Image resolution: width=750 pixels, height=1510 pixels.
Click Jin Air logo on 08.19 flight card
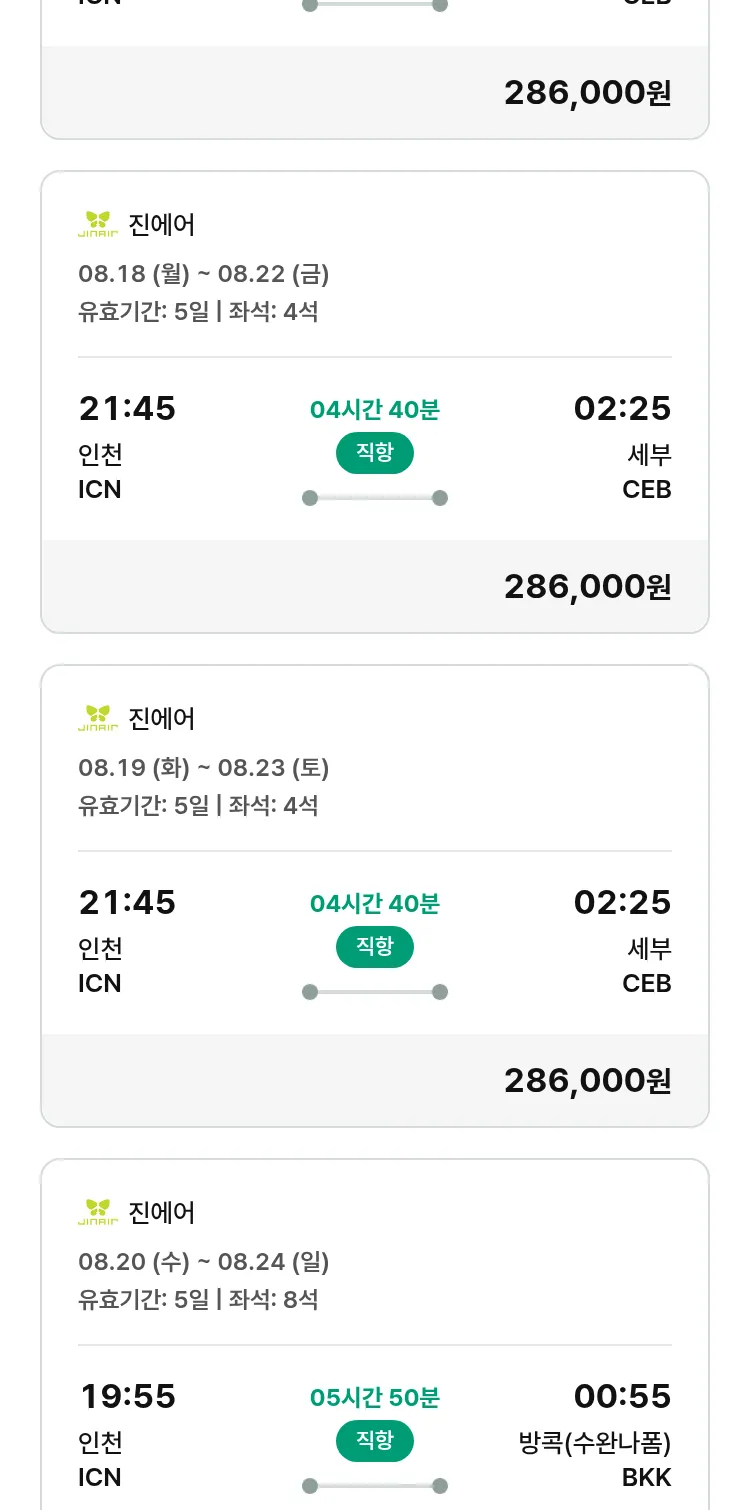click(98, 719)
